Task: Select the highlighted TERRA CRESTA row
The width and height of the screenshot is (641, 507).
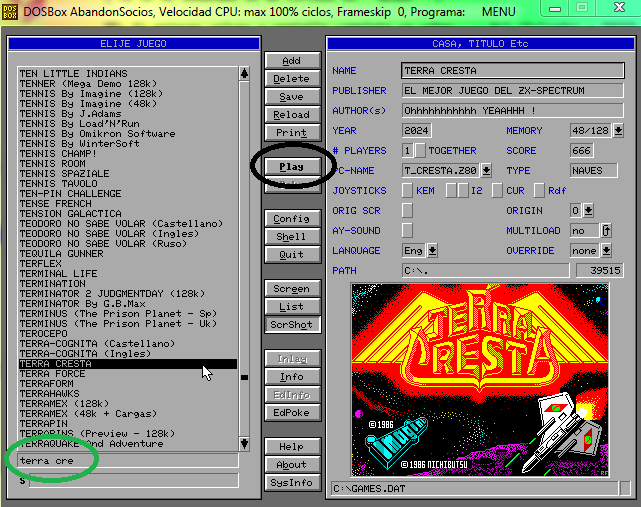Action: [128, 363]
